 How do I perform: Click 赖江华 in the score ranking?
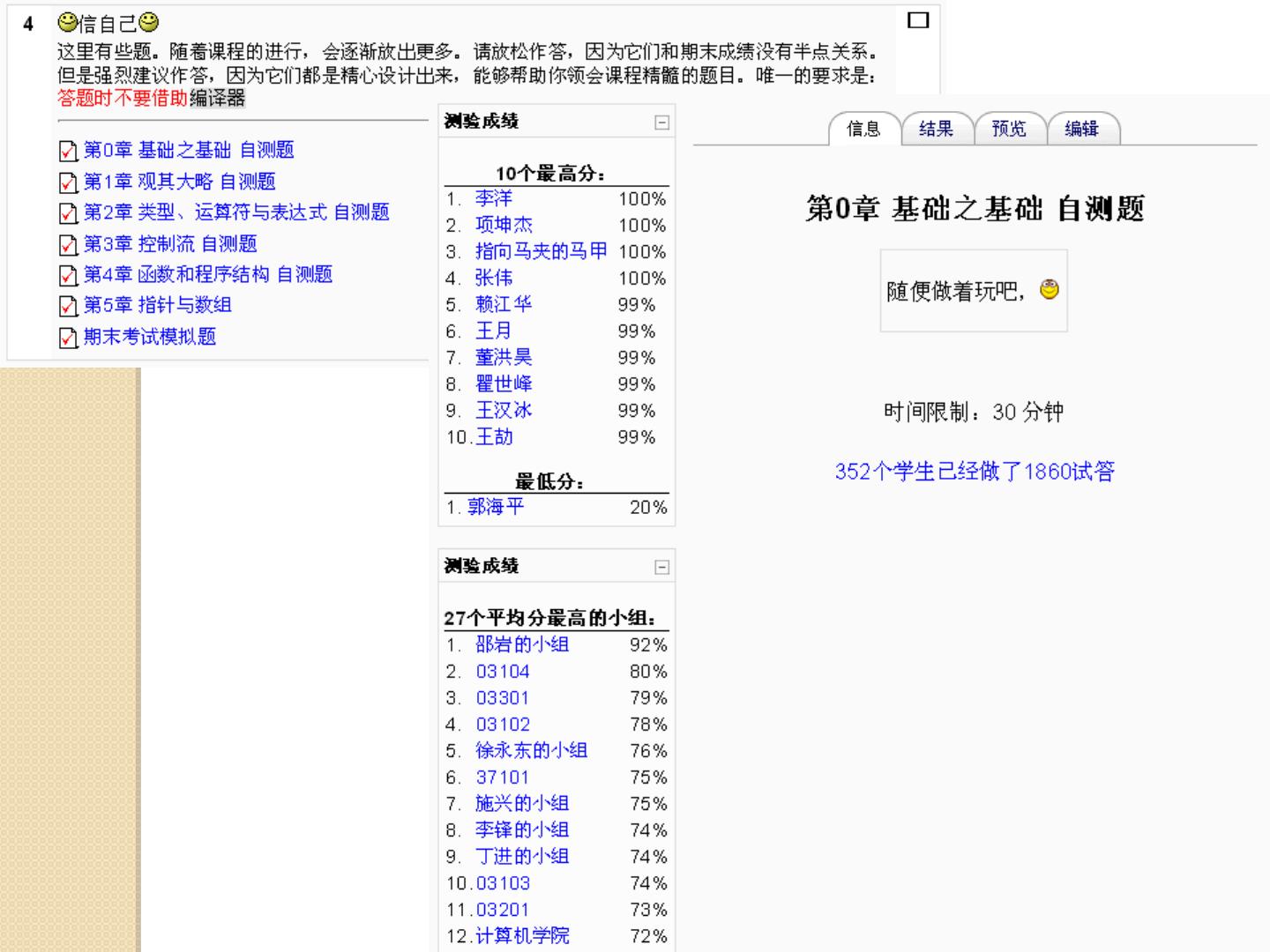(504, 304)
